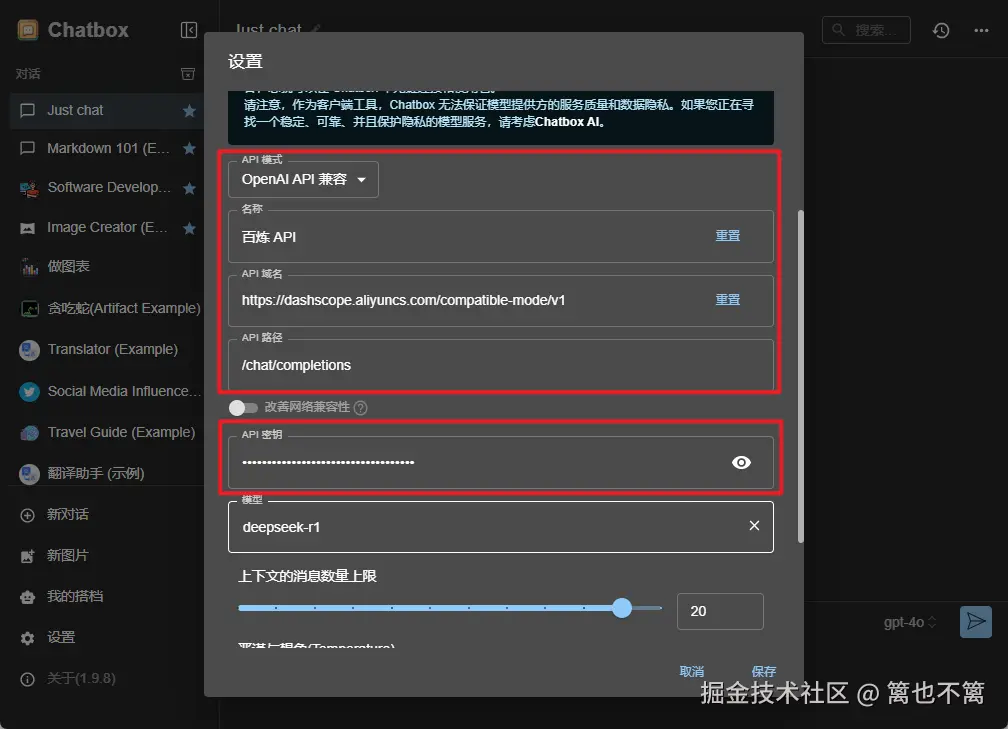Click the star beside Just chat
The height and width of the screenshot is (729, 1008).
[x=189, y=111]
